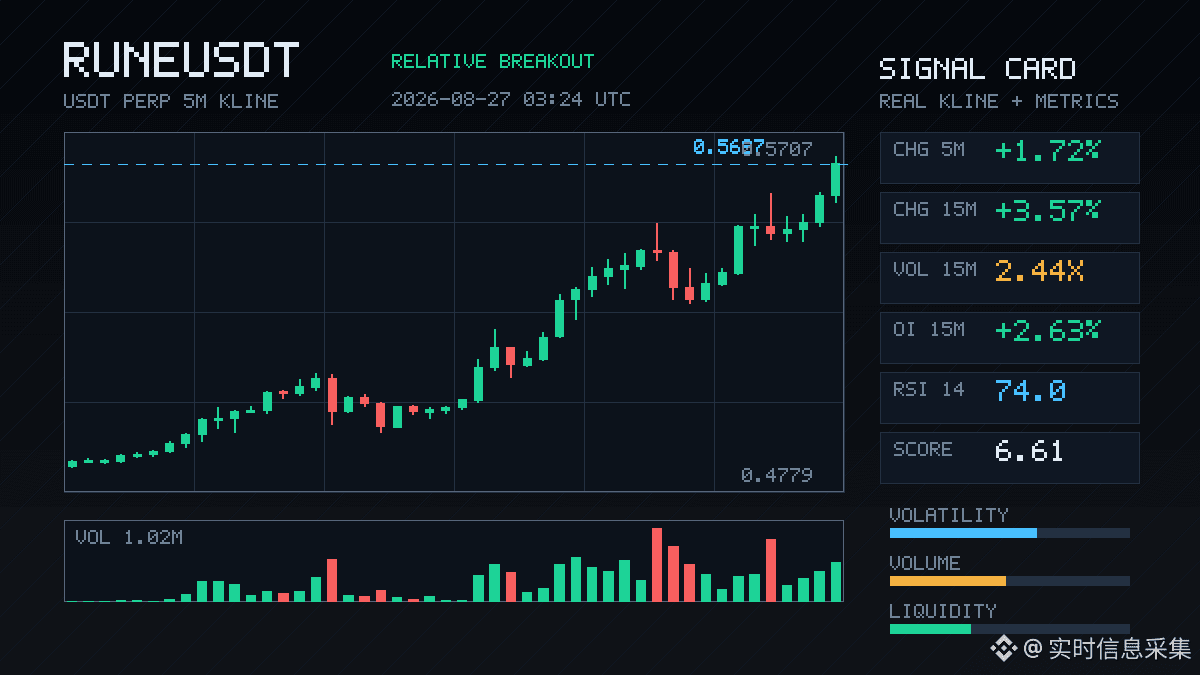Click the REAL KLINE + METRICS subtitle

(999, 101)
